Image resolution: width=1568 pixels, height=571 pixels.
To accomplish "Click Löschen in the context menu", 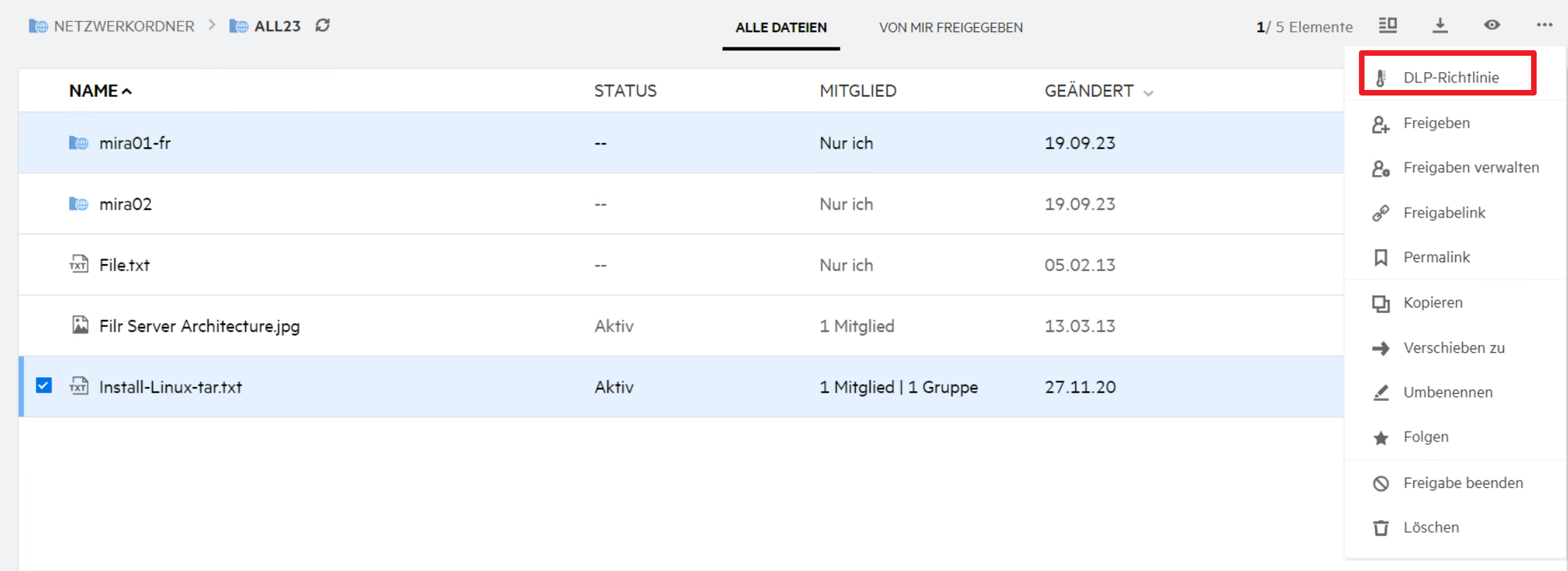I will coord(1430,528).
